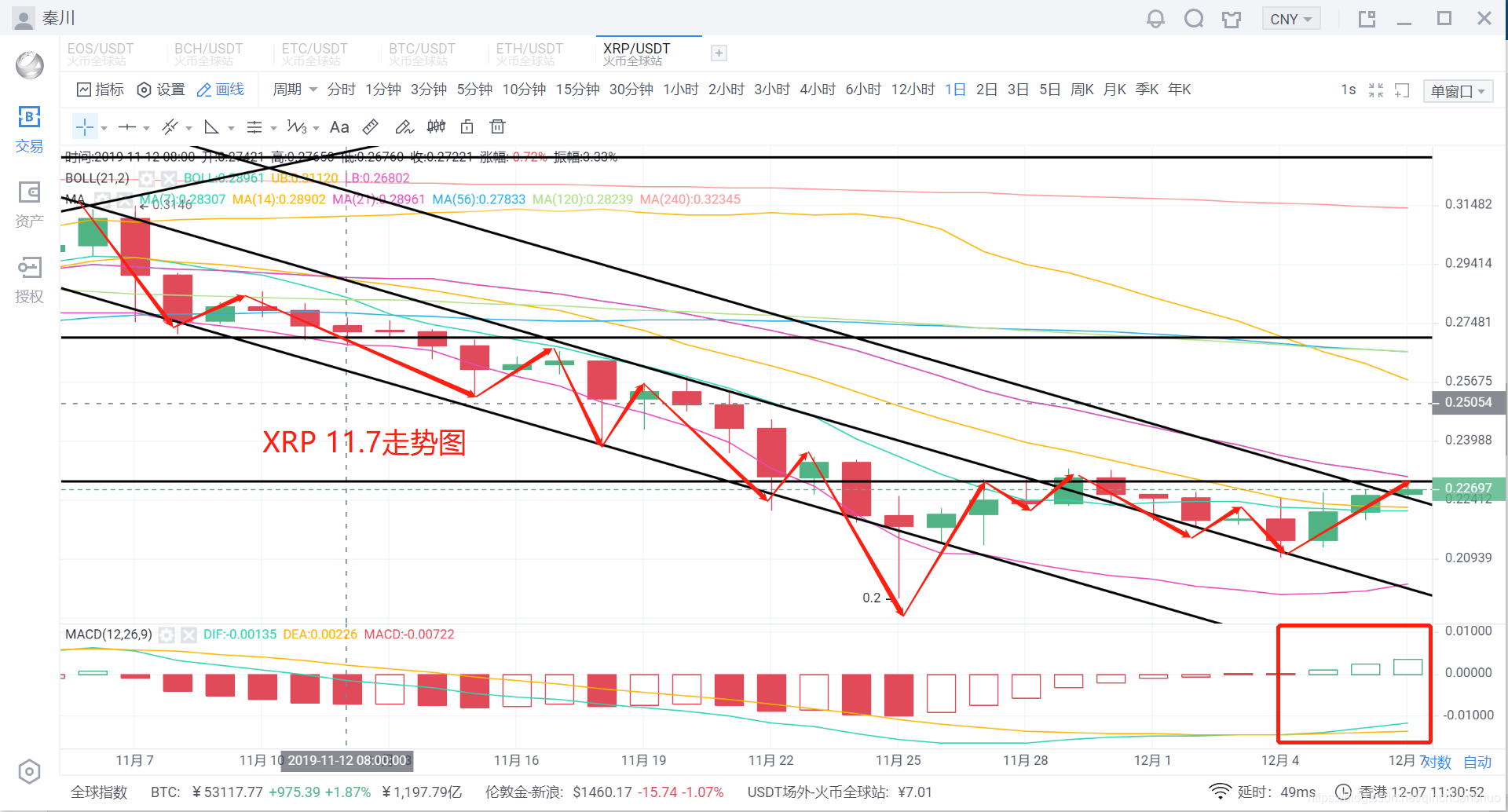Select the freehand pen tool
Screen dimensions: 1508x812
click(x=404, y=127)
